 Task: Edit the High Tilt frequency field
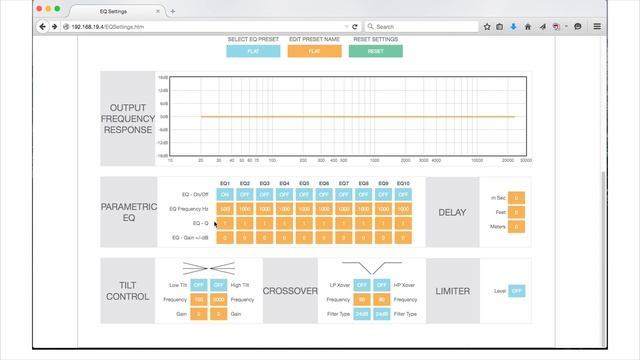218,300
